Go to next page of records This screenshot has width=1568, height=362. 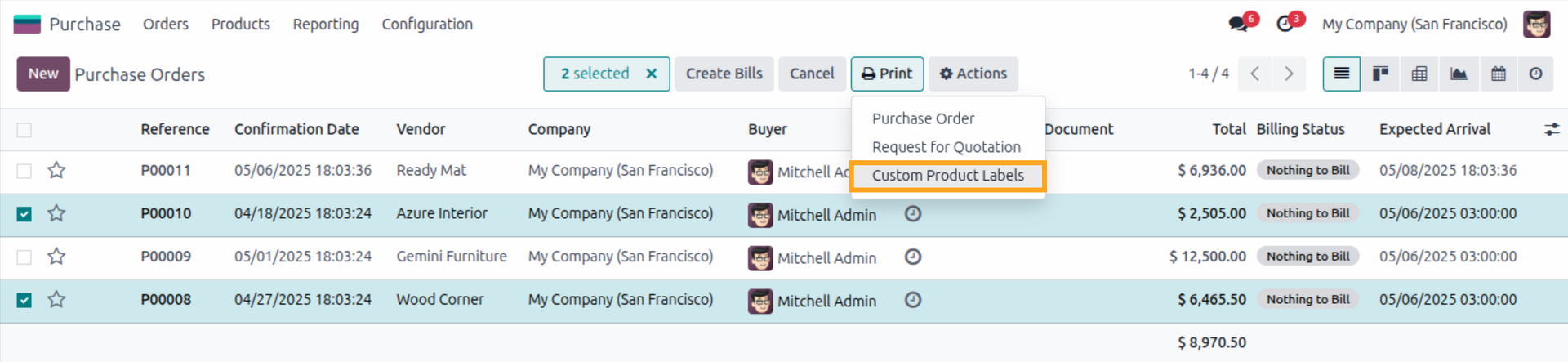pyautogui.click(x=1289, y=74)
